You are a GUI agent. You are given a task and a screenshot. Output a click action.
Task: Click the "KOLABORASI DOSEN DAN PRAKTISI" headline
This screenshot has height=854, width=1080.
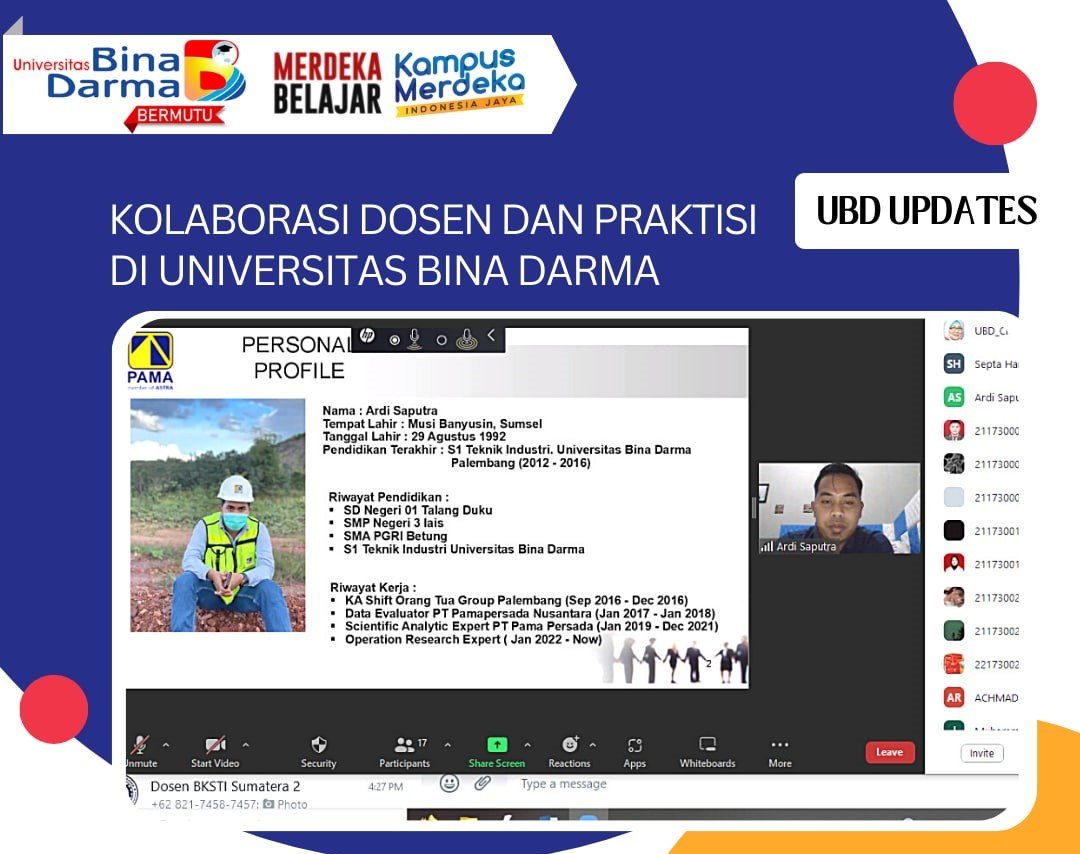(433, 220)
